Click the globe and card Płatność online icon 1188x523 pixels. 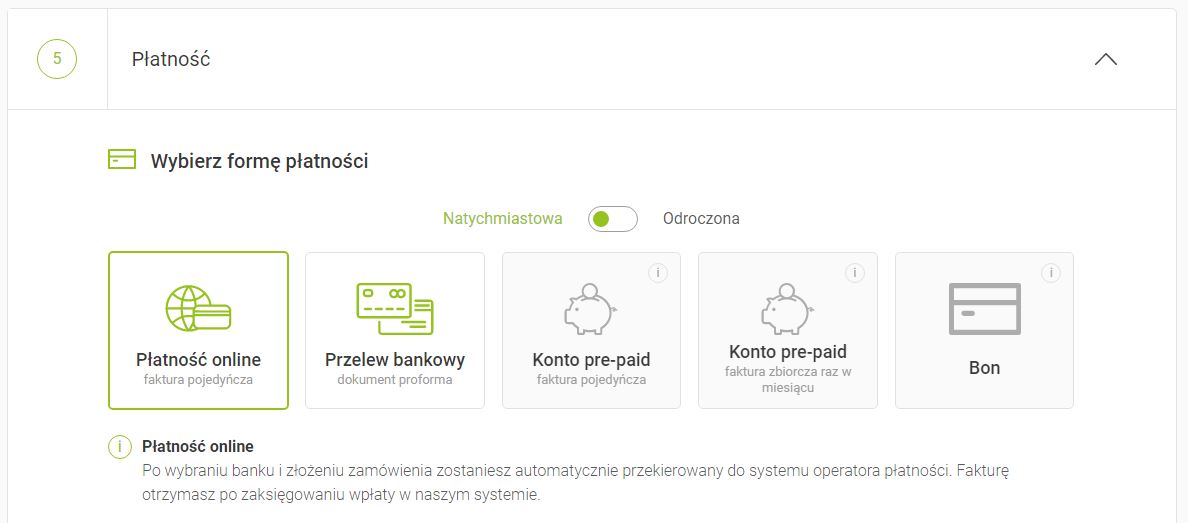198,309
